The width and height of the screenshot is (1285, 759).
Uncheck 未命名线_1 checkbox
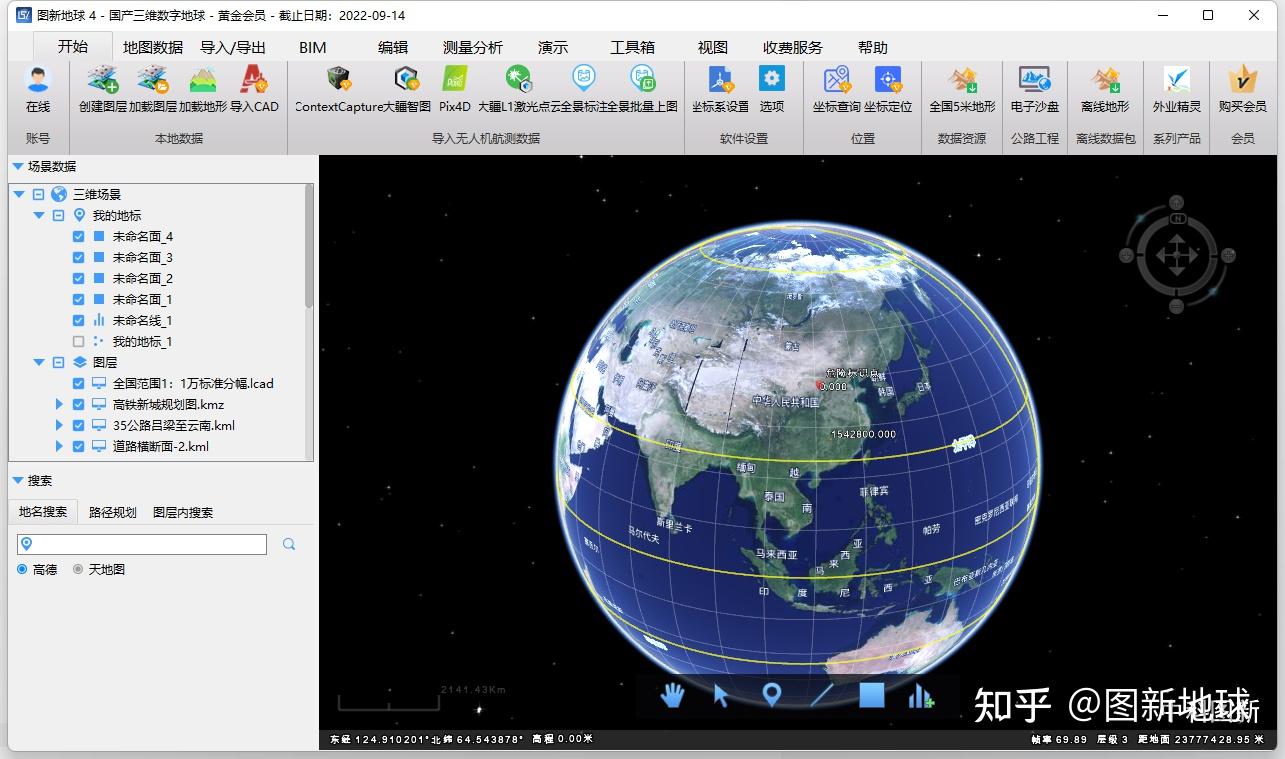pyautogui.click(x=79, y=321)
